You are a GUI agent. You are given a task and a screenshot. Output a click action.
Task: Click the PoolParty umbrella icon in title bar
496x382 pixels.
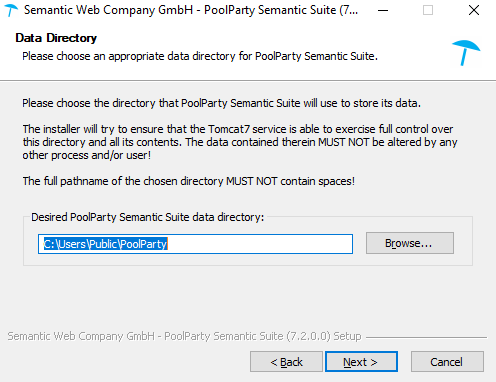coord(11,10)
